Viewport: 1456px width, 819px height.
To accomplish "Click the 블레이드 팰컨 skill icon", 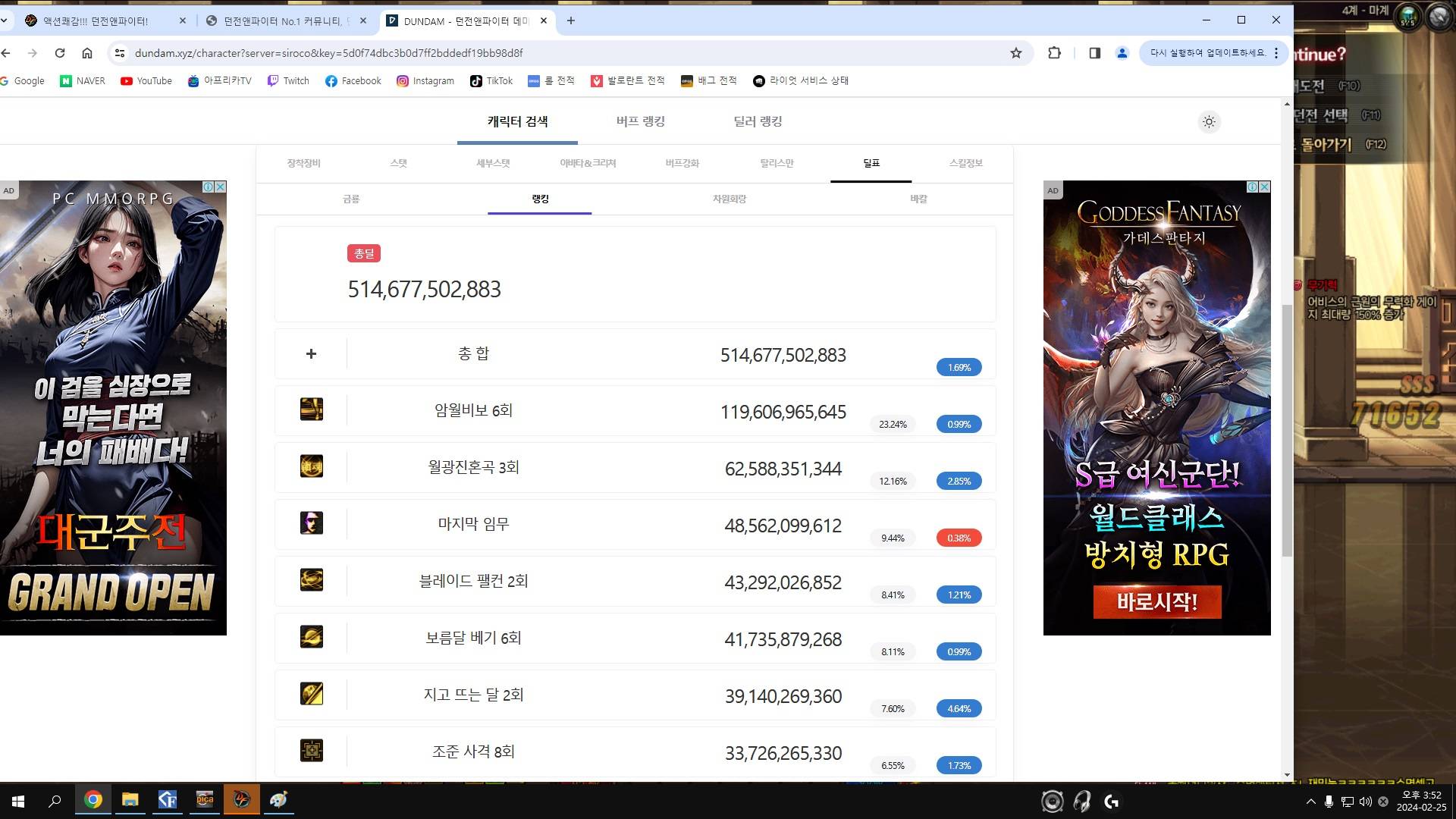I will point(312,580).
